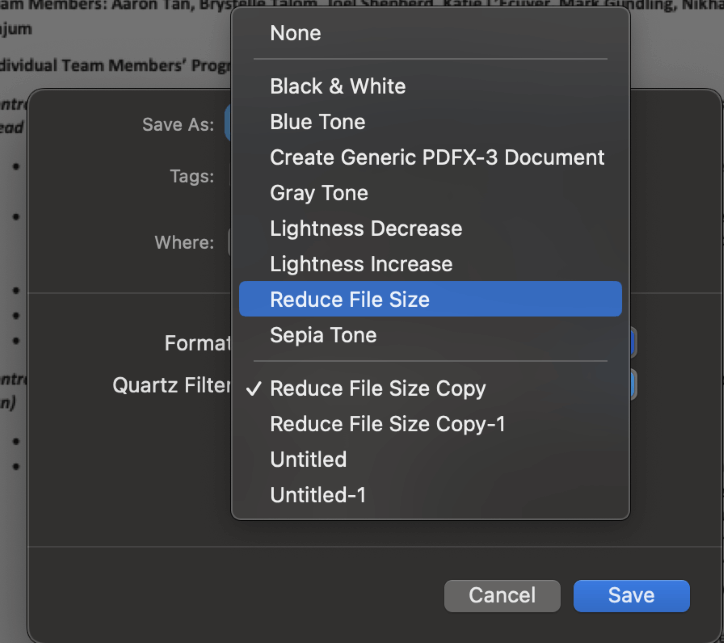The width and height of the screenshot is (724, 643).
Task: Select Create Generic PDFX-3 Document
Action: 436,157
